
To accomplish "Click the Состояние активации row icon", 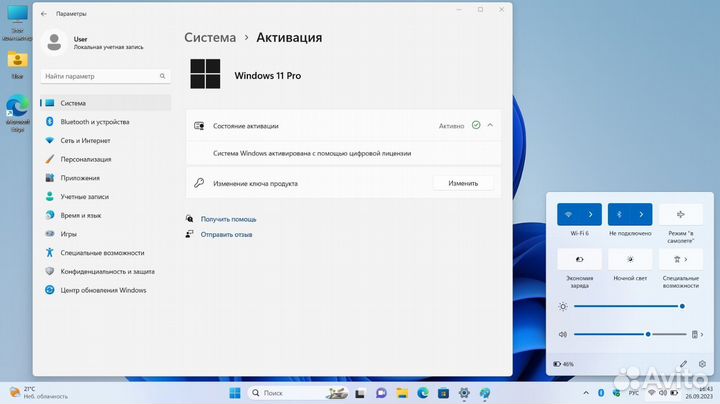I will point(199,126).
